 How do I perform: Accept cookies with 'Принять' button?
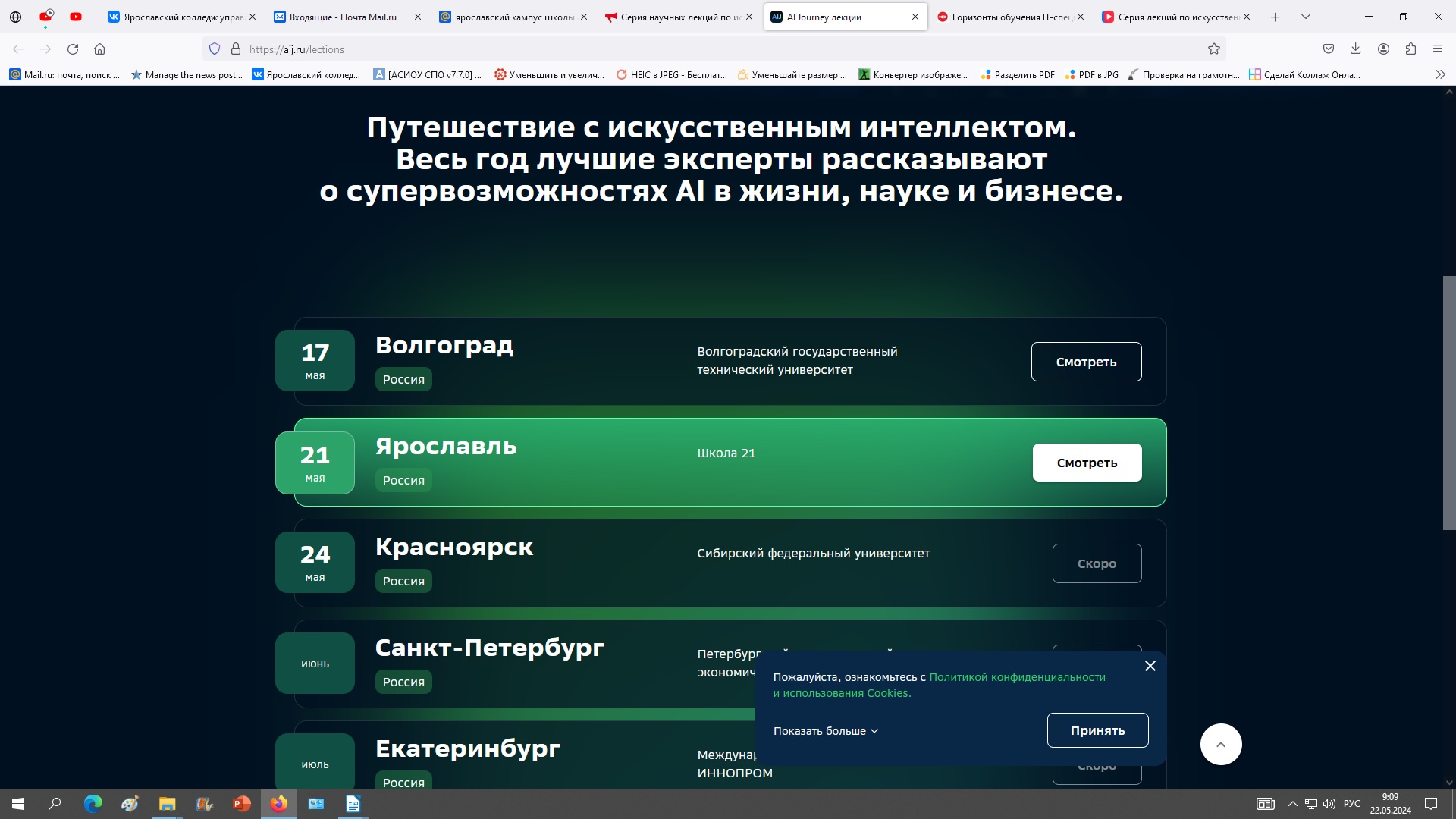1097,730
